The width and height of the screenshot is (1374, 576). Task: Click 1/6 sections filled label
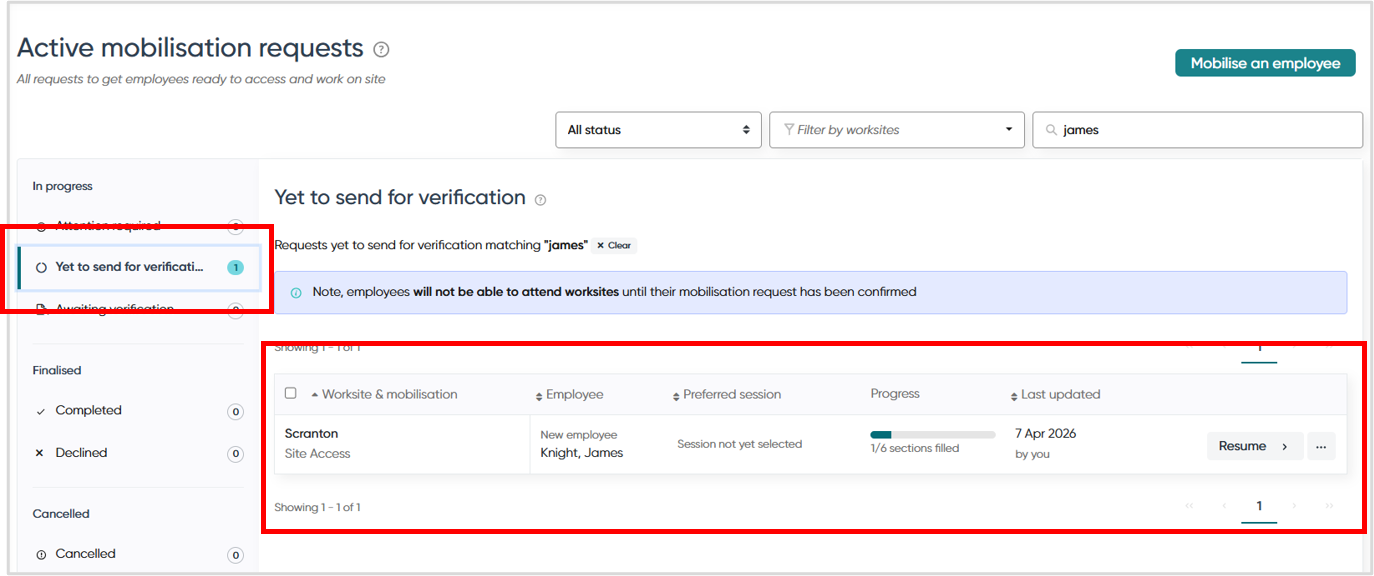coord(914,449)
